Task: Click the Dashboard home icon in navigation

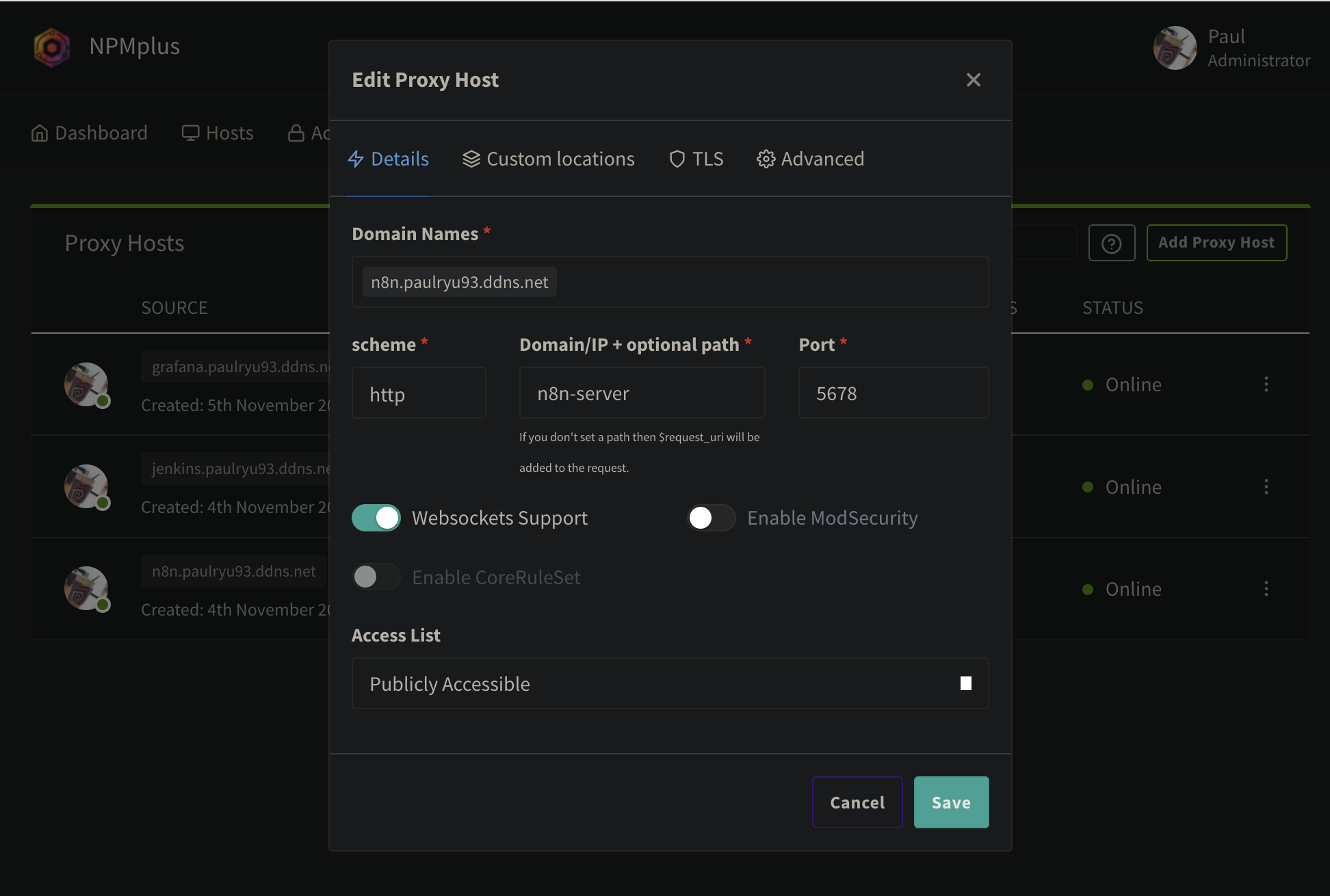Action: 40,133
